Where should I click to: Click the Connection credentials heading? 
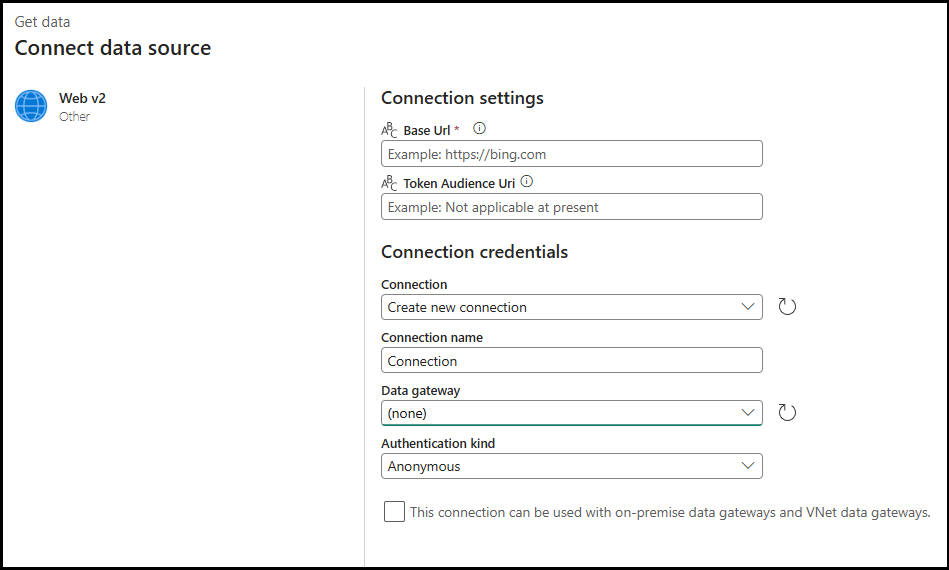click(x=474, y=252)
